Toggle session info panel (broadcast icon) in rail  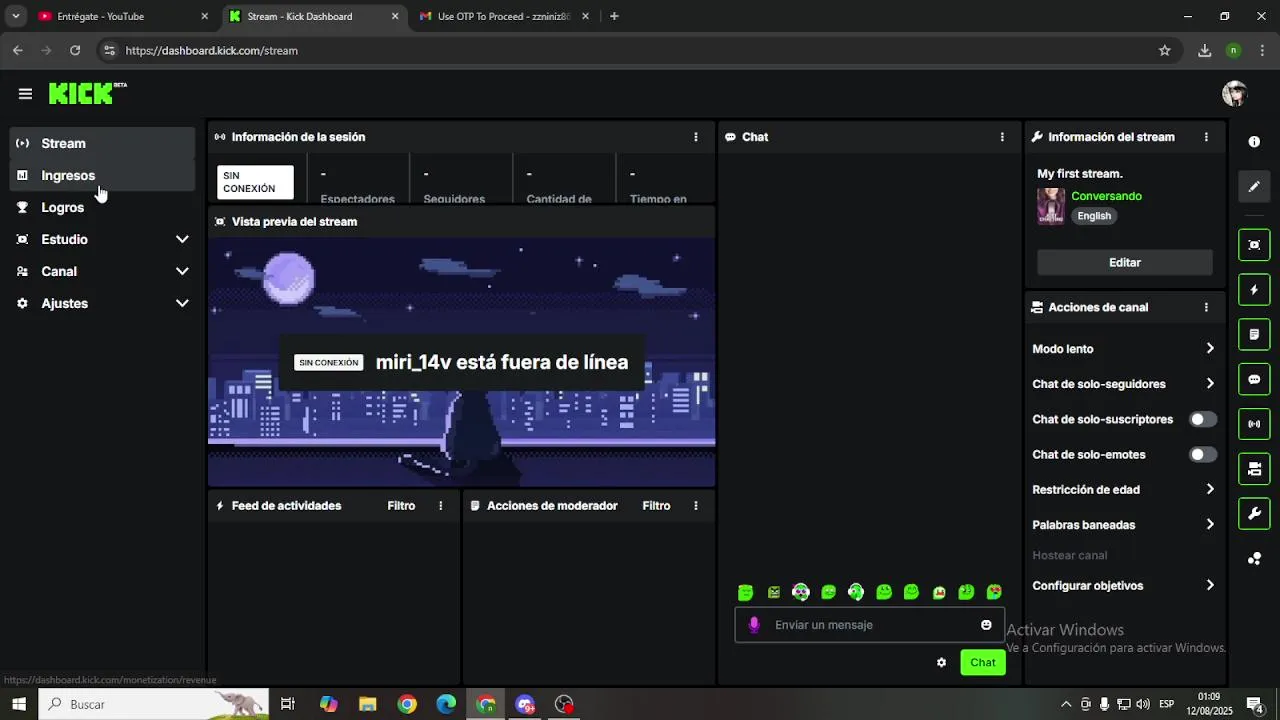[x=1254, y=424]
